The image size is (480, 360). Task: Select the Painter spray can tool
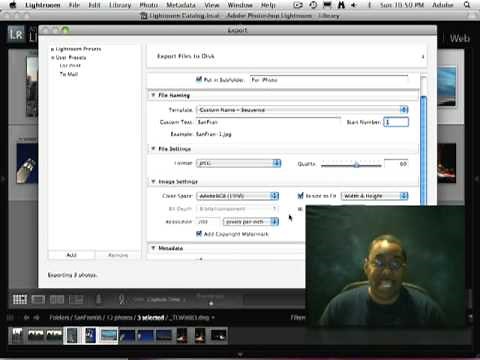(x=99, y=299)
